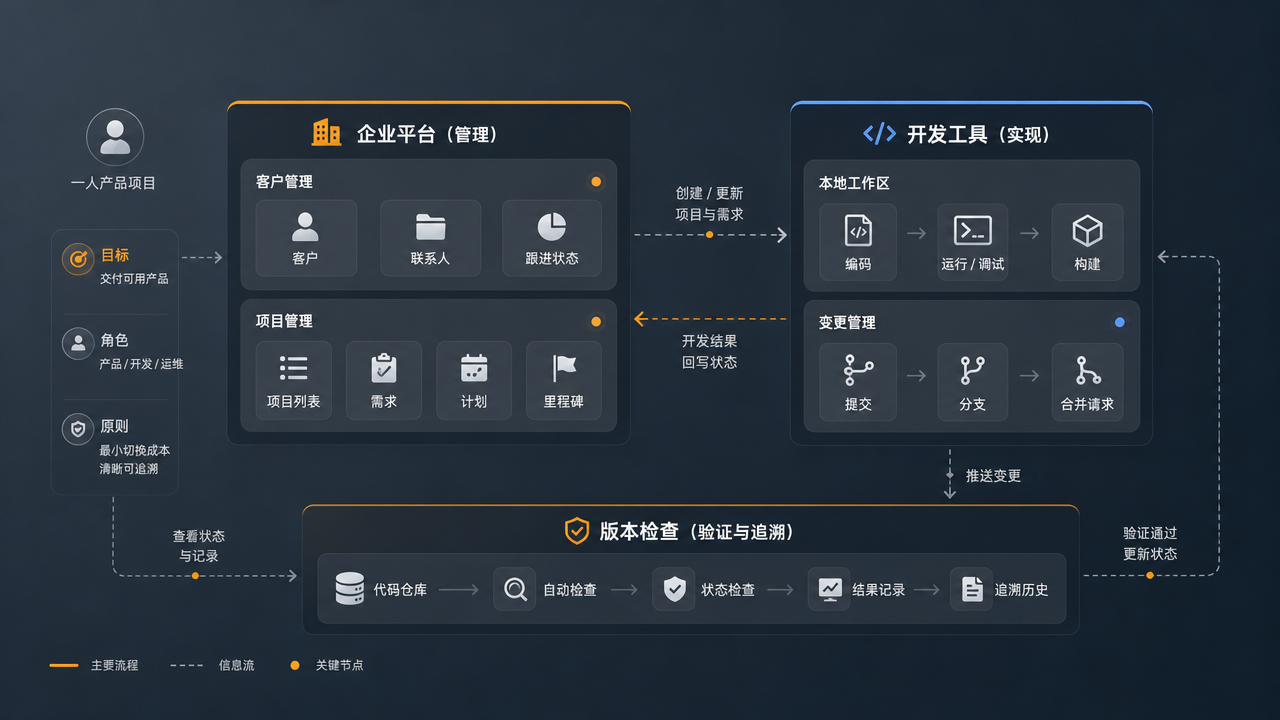Click the 信息流 legend label

click(236, 665)
